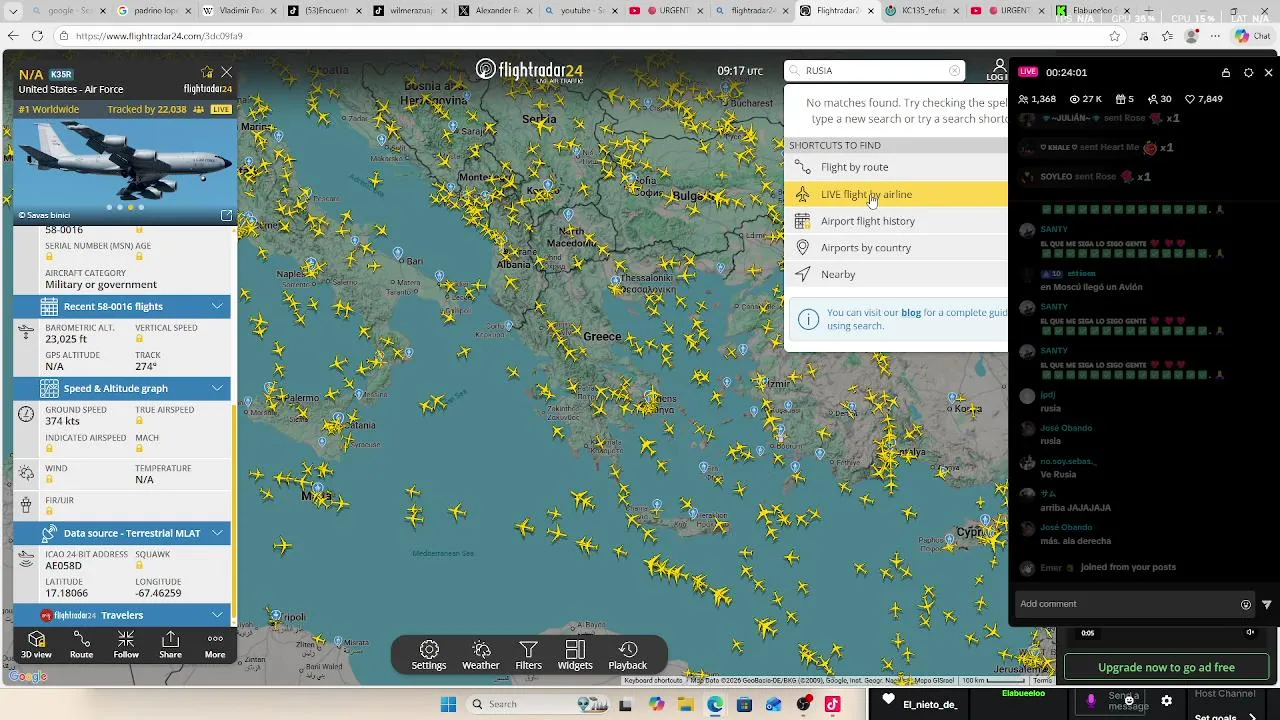The height and width of the screenshot is (720, 1280).
Task: Close the live stream chat panel
Action: tap(1268, 73)
